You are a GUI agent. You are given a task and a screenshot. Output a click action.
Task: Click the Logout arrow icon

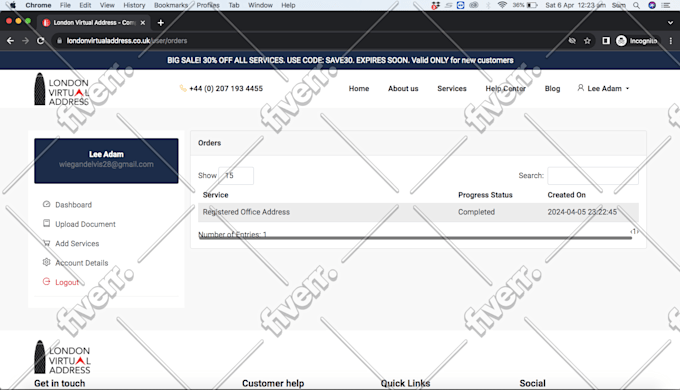pos(46,282)
